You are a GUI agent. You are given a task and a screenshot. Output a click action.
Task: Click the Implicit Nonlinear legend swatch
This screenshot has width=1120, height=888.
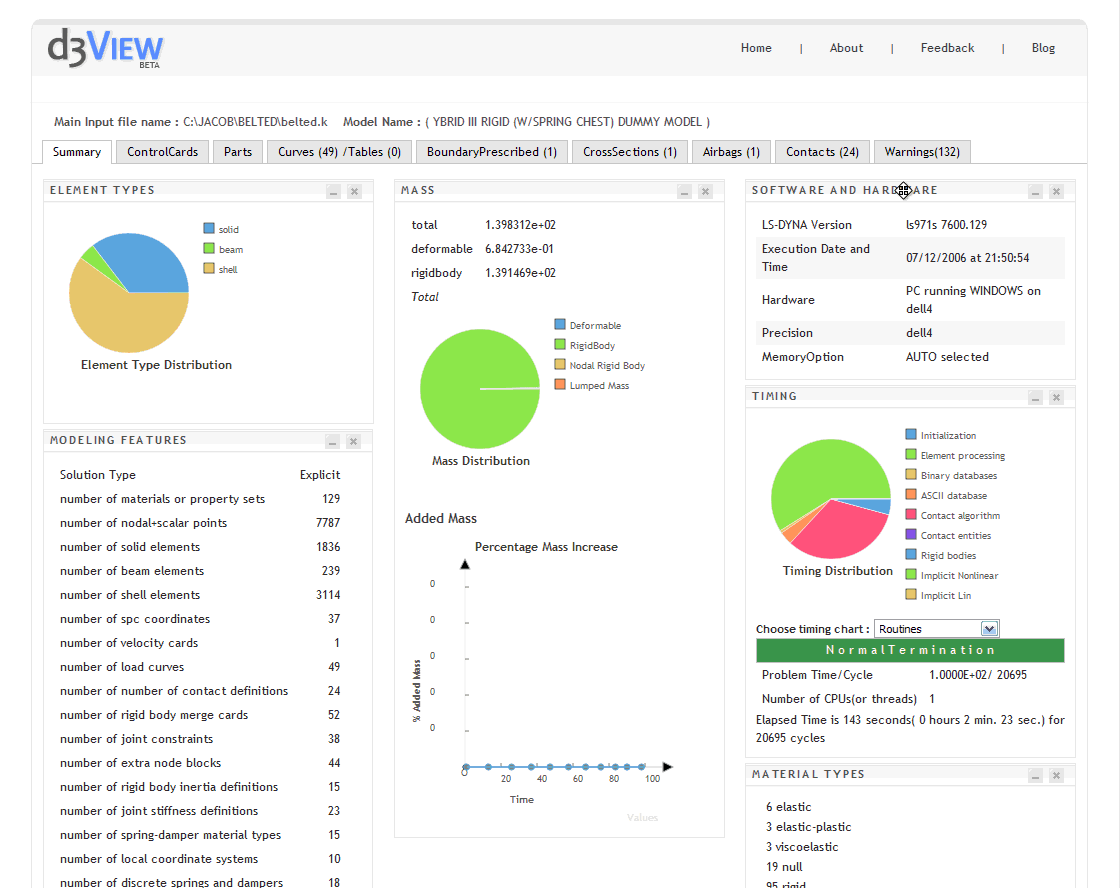(911, 574)
